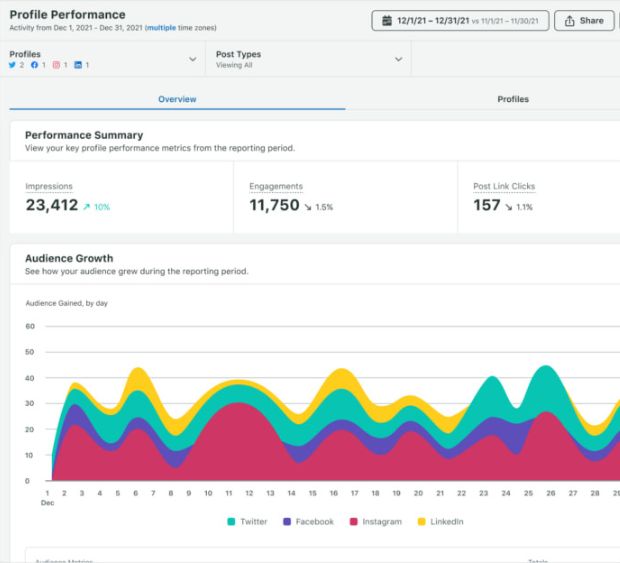Click the calendar icon in date range
Viewport: 620px width, 563px height.
pyautogui.click(x=387, y=21)
